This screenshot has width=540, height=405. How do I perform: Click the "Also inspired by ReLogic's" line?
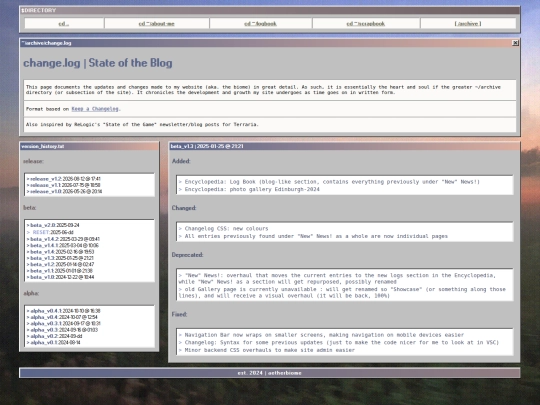click(x=142, y=124)
